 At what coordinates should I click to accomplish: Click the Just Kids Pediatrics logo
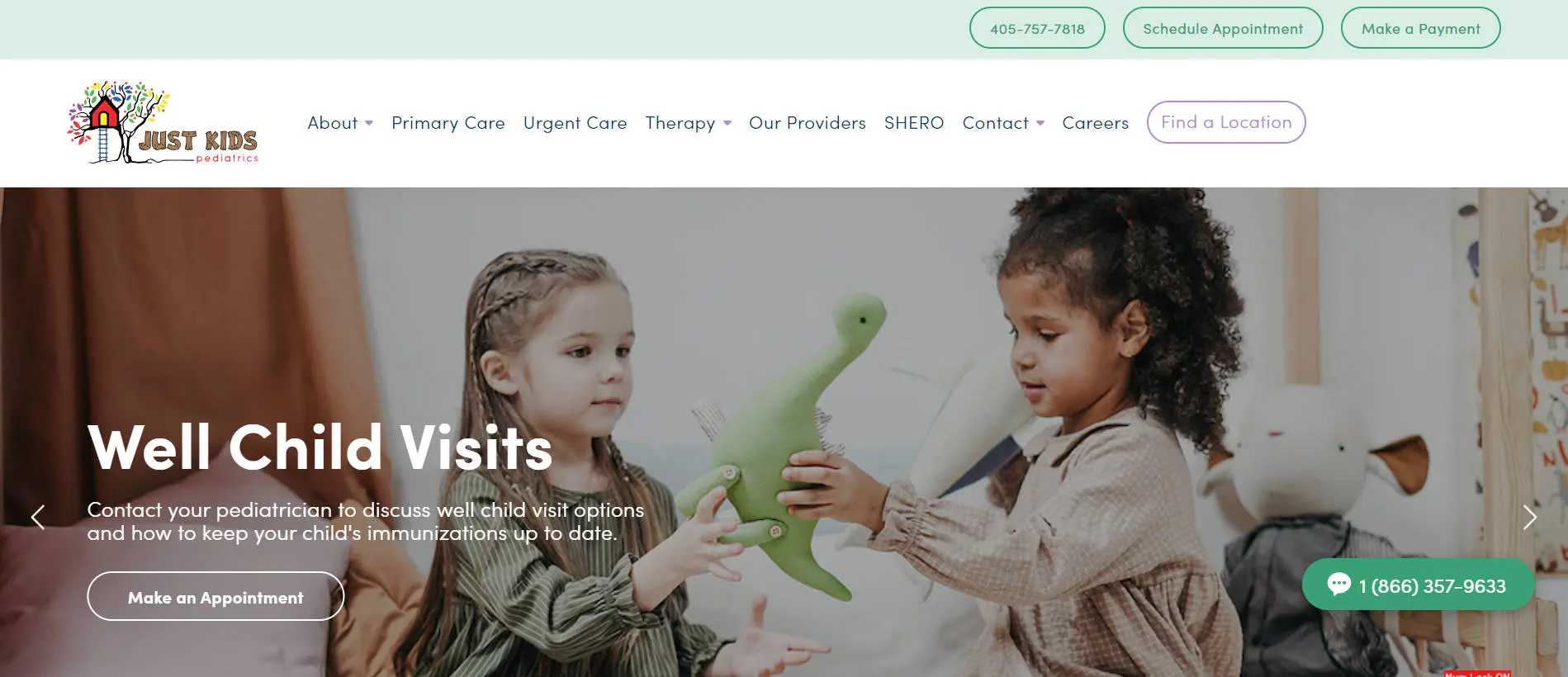[x=163, y=122]
